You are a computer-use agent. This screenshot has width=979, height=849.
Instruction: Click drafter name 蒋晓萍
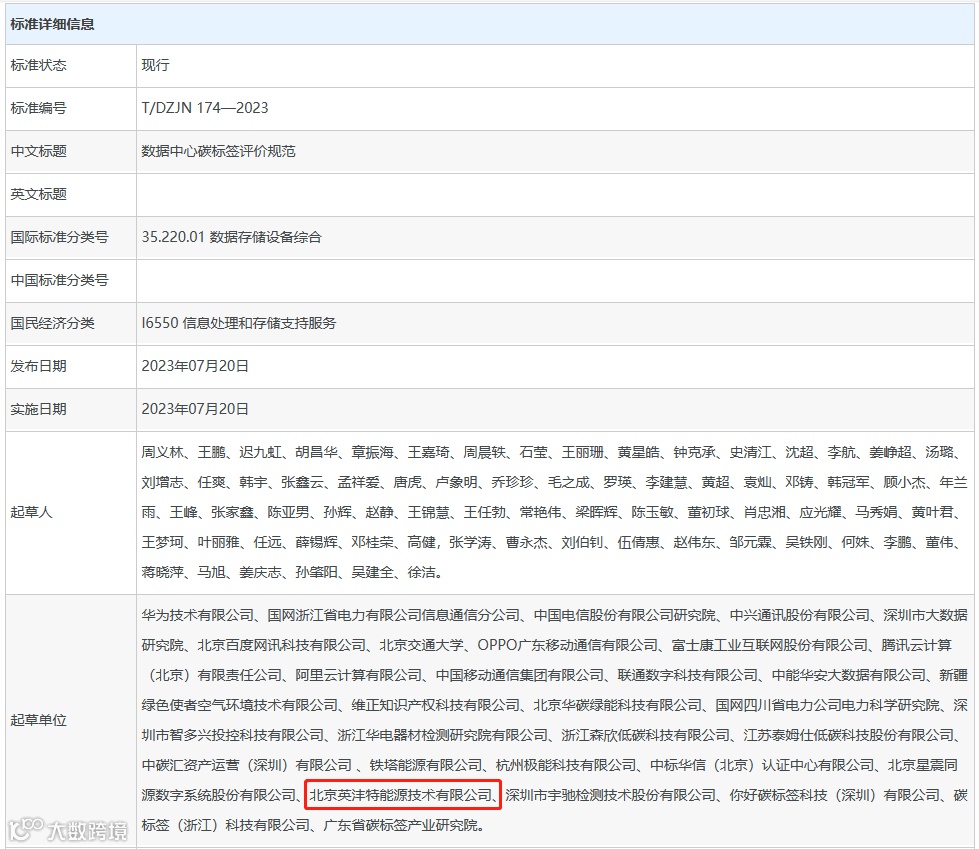[162, 572]
